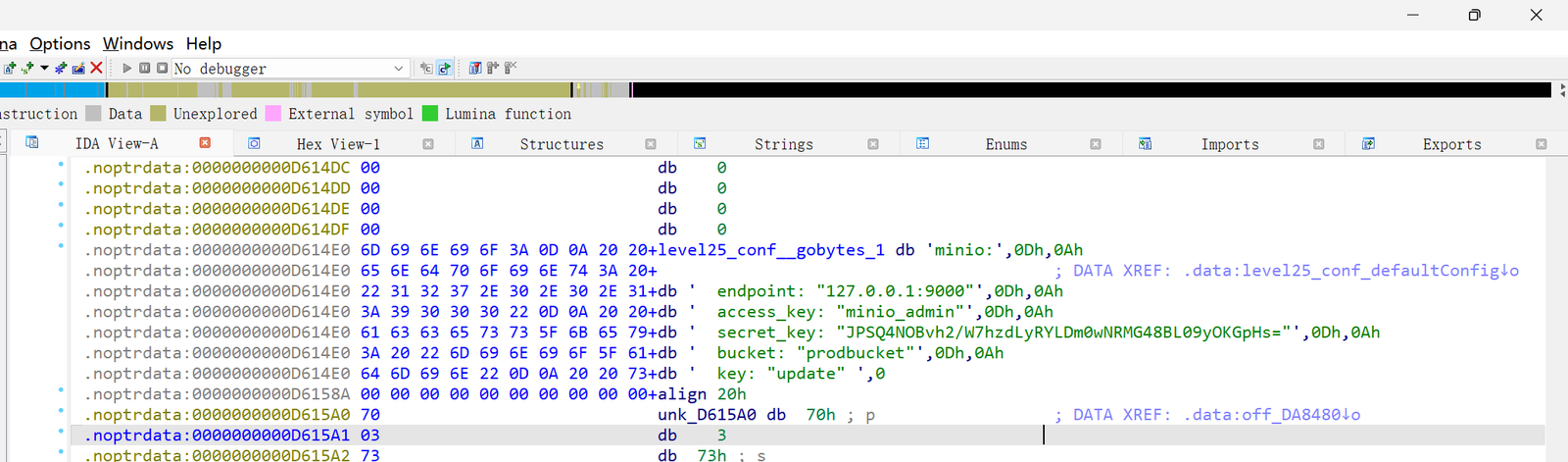Click the Exports tab icon
The image size is (1568, 462).
[x=1368, y=143]
